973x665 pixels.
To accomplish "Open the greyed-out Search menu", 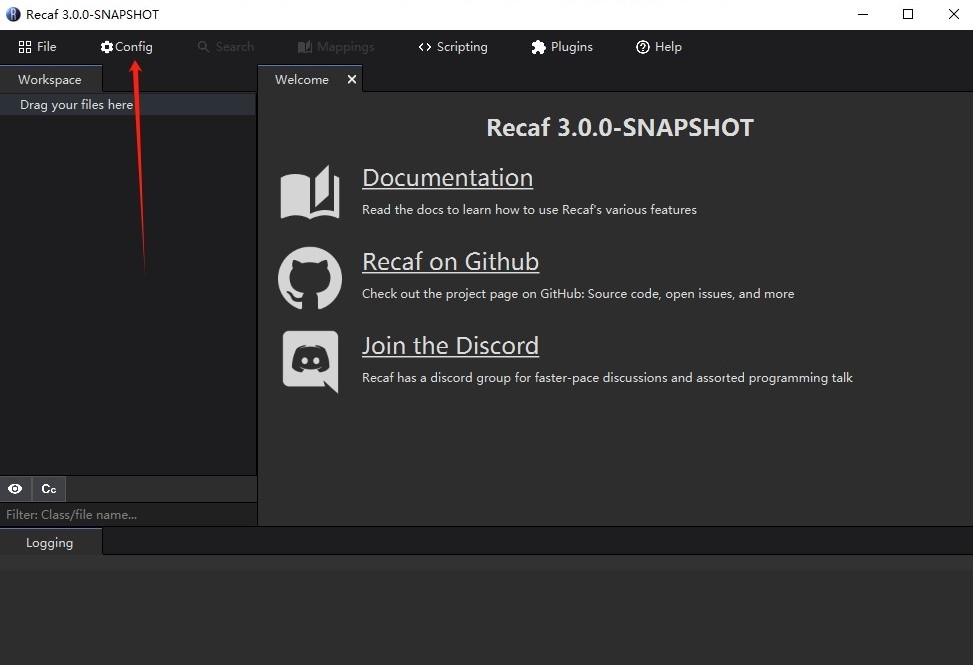I will pos(225,47).
